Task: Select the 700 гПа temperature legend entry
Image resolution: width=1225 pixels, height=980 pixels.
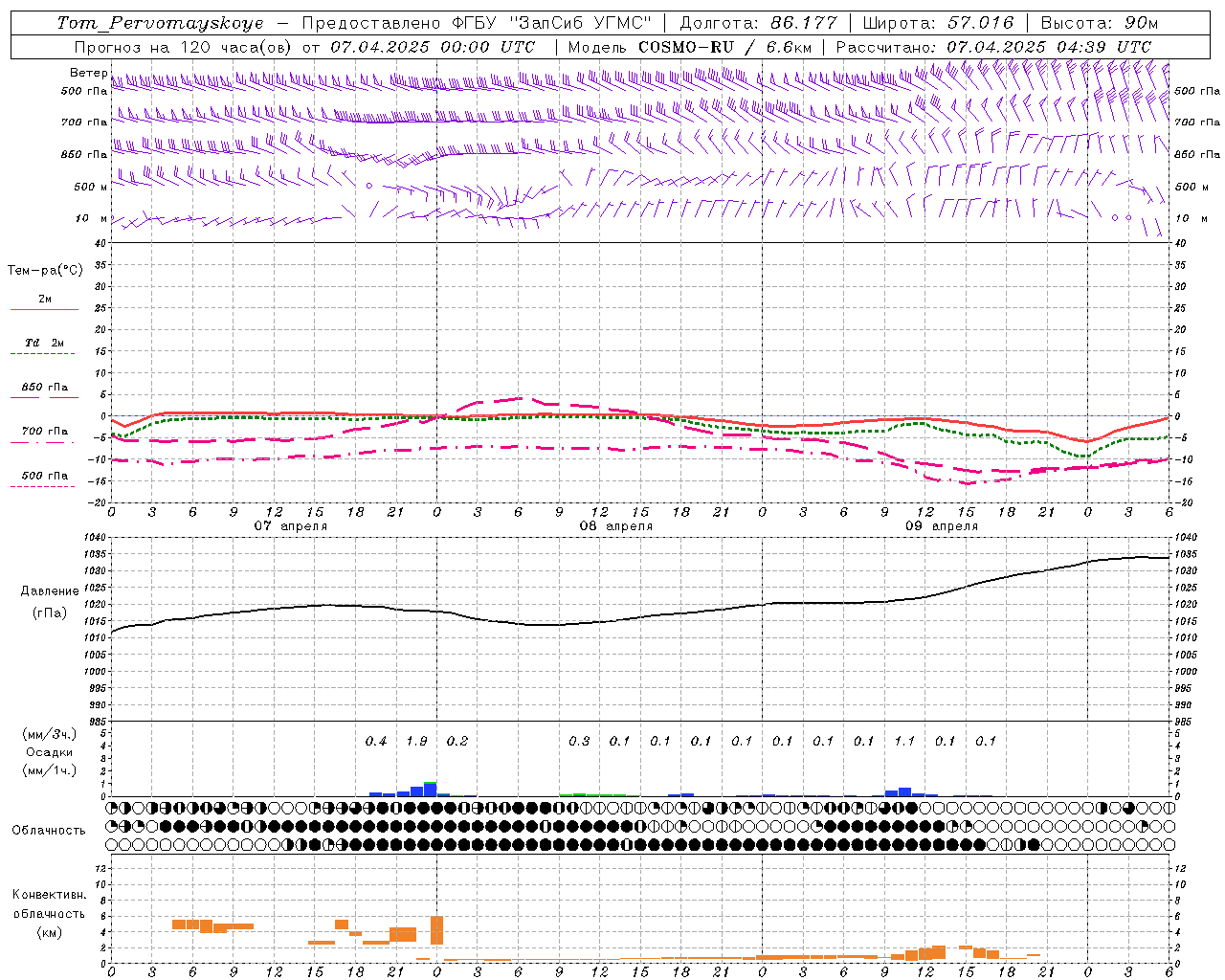Action: [44, 436]
